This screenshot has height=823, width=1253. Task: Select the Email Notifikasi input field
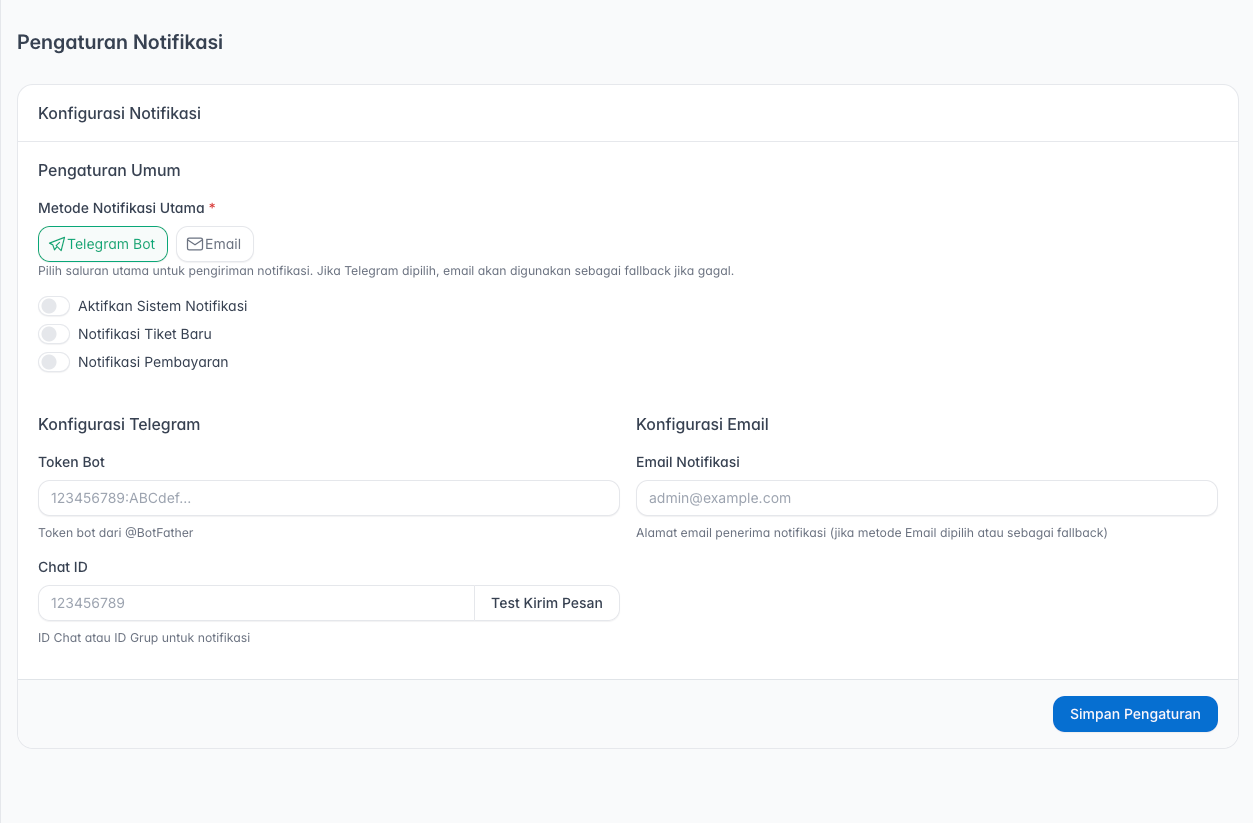click(x=926, y=498)
